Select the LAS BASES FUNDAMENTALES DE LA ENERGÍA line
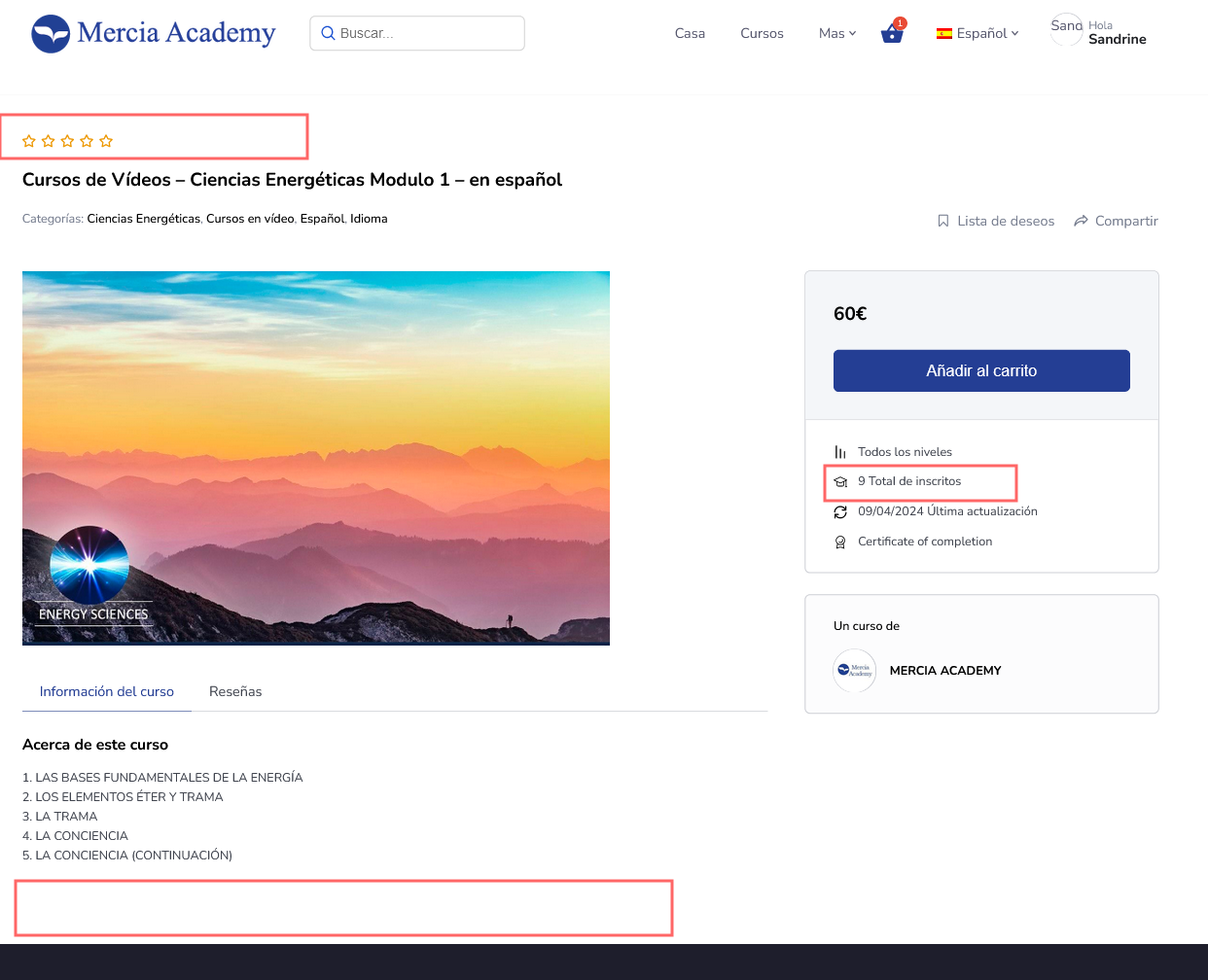 162,778
